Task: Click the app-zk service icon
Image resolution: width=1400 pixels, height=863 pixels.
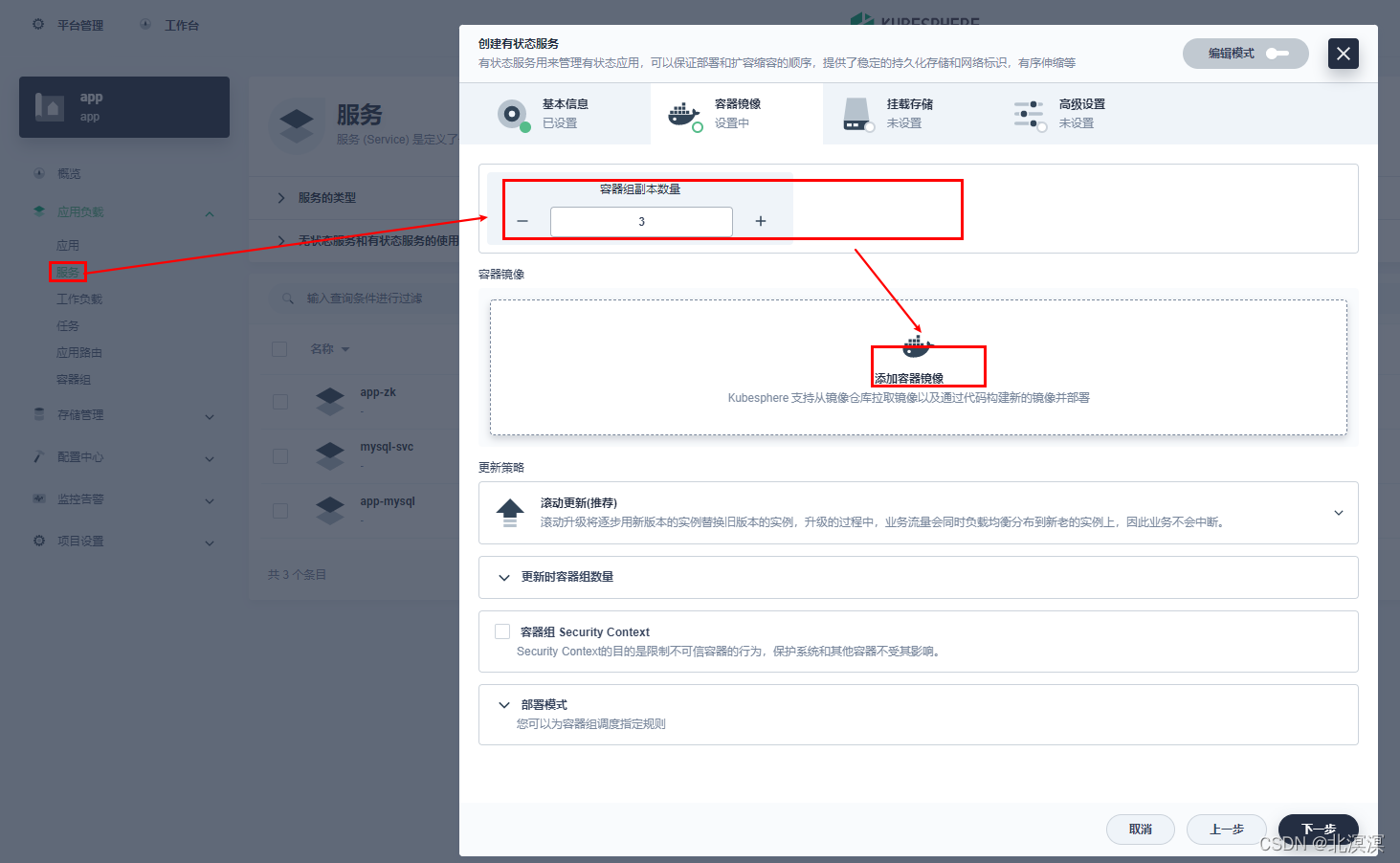Action: pos(330,401)
